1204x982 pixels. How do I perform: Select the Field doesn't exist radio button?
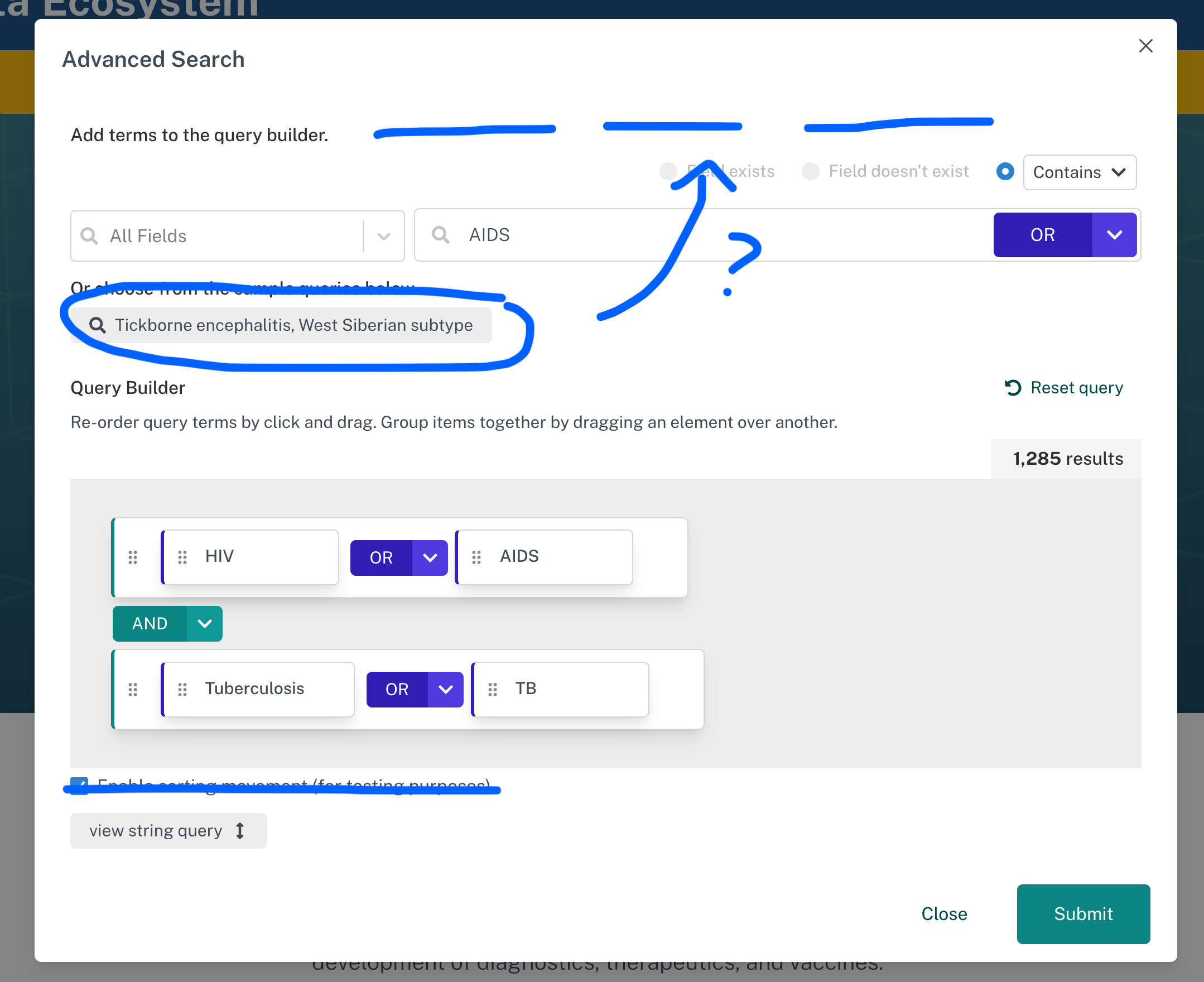[811, 171]
